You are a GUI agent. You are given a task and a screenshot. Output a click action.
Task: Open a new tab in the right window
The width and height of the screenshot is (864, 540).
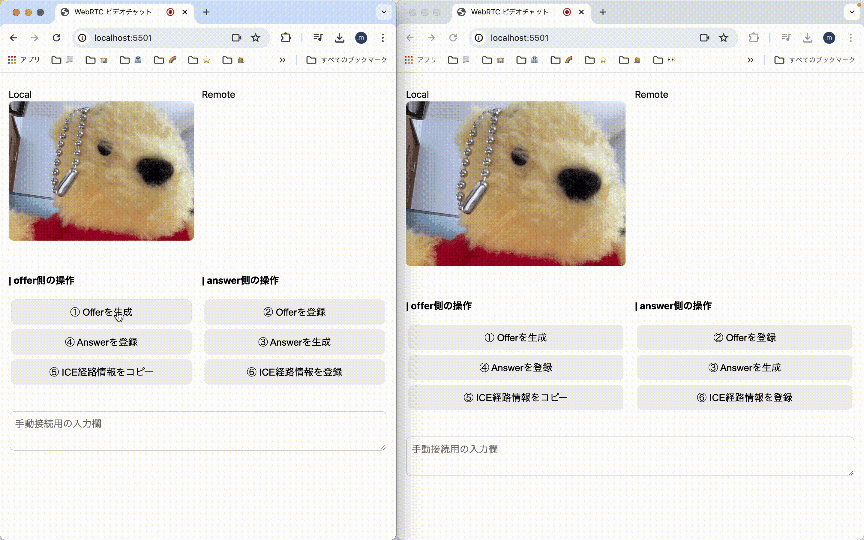603,12
